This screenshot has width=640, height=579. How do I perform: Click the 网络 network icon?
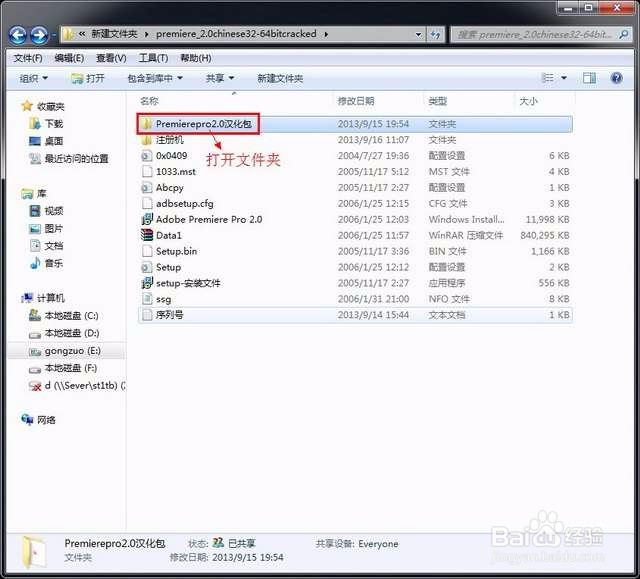tap(27, 419)
